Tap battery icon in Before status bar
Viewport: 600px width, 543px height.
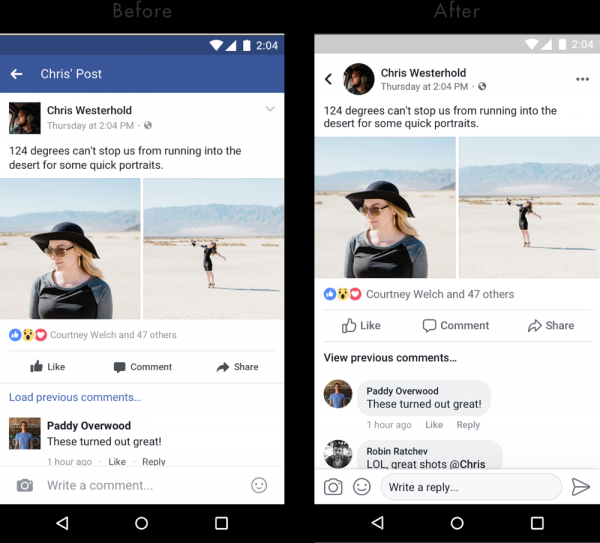pos(247,45)
